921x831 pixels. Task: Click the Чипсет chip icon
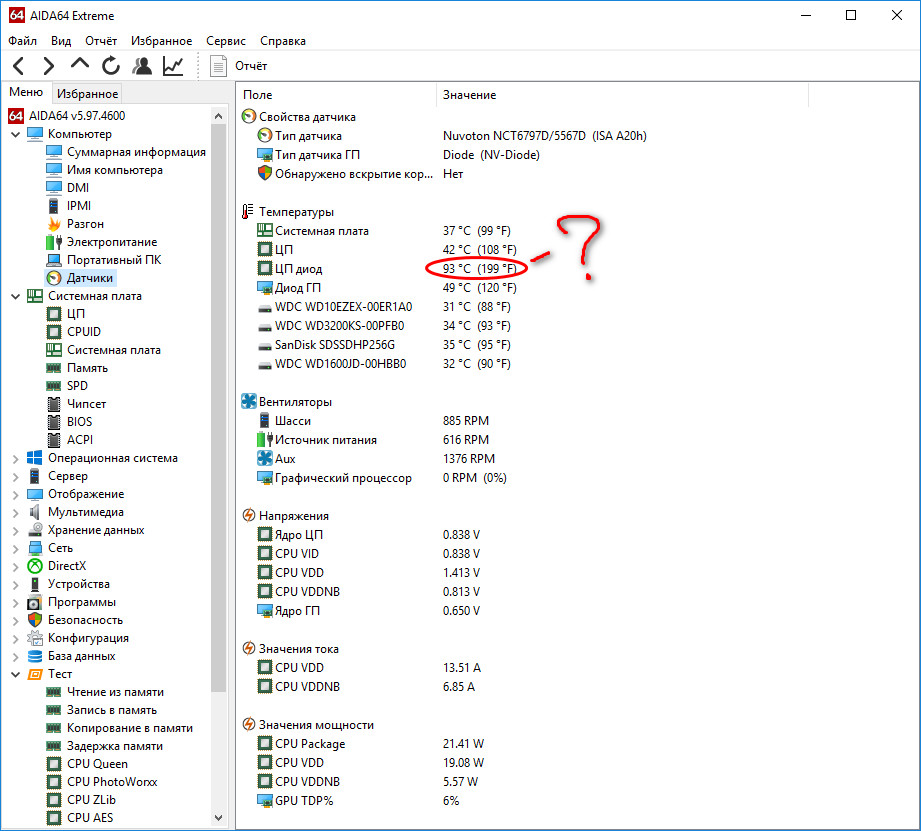pyautogui.click(x=54, y=404)
